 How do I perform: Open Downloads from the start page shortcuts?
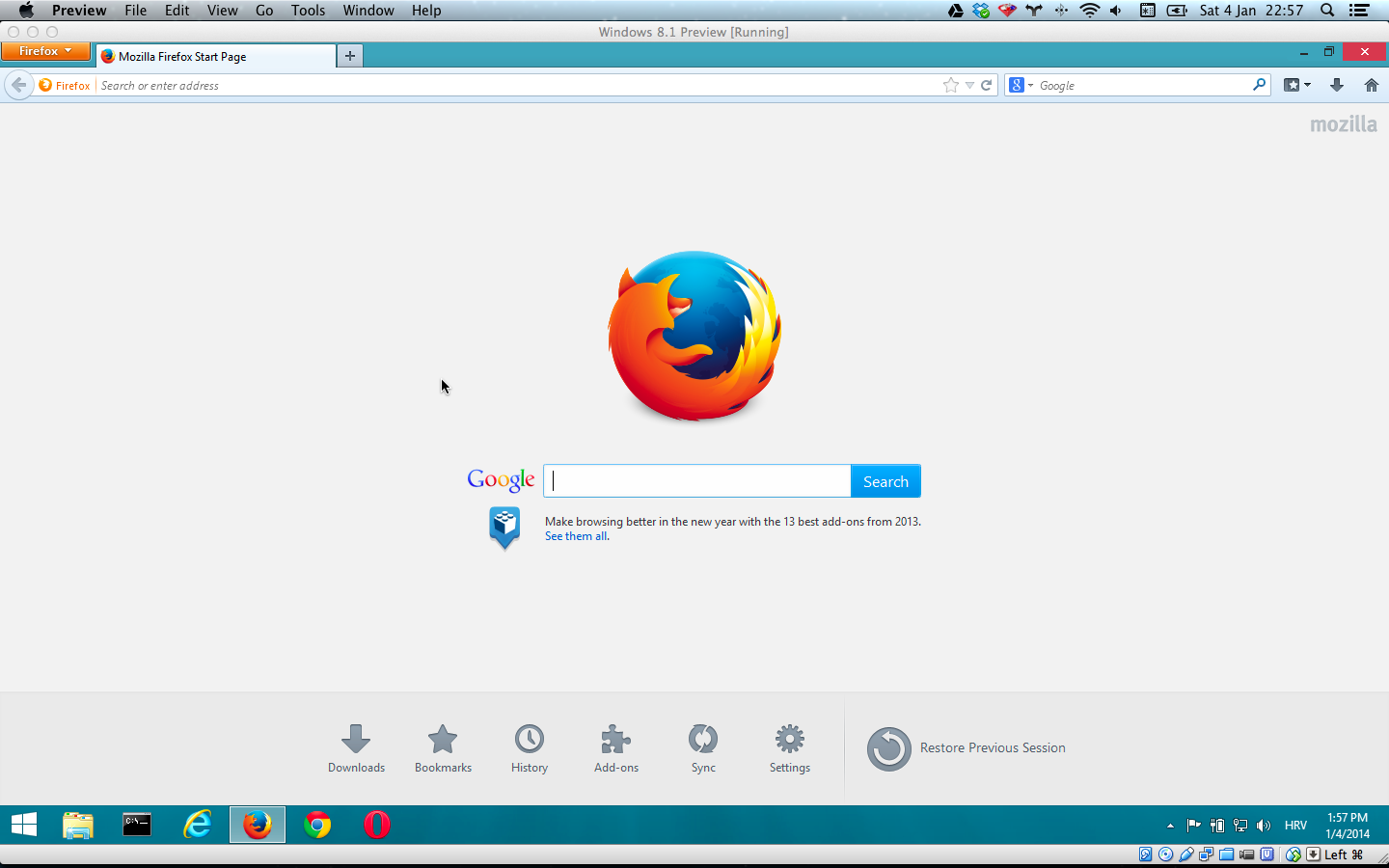[x=356, y=748]
